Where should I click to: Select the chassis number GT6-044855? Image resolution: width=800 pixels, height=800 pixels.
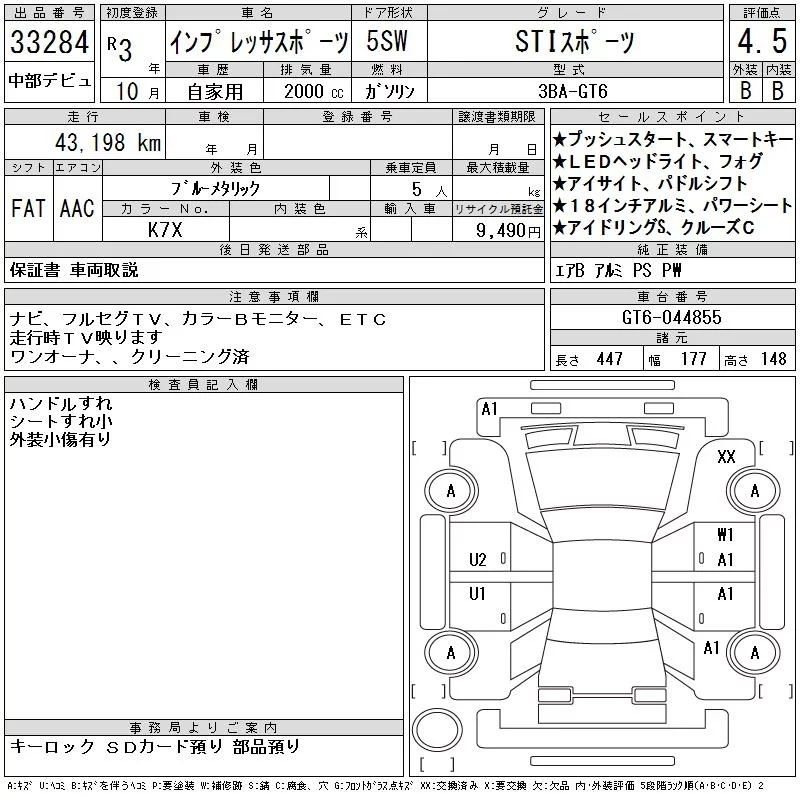[672, 317]
